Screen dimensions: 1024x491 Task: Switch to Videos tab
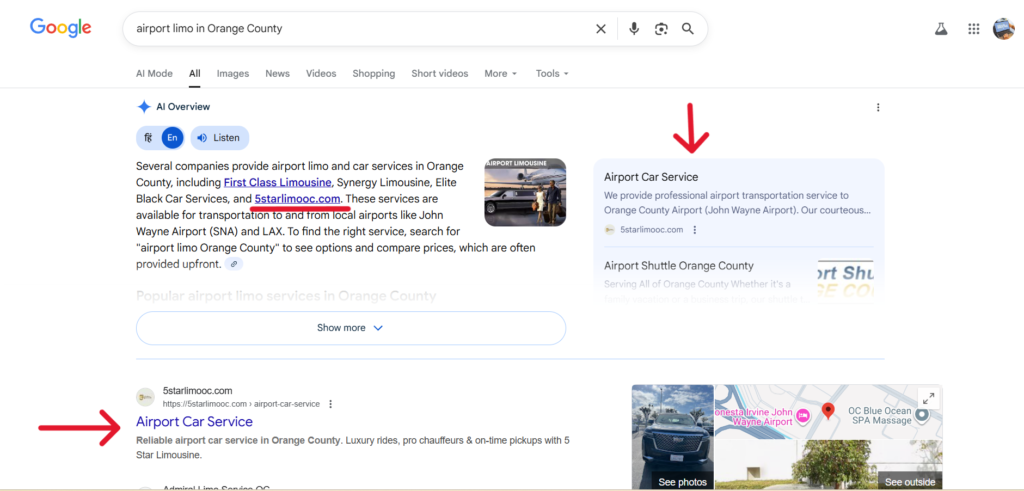pyautogui.click(x=321, y=74)
